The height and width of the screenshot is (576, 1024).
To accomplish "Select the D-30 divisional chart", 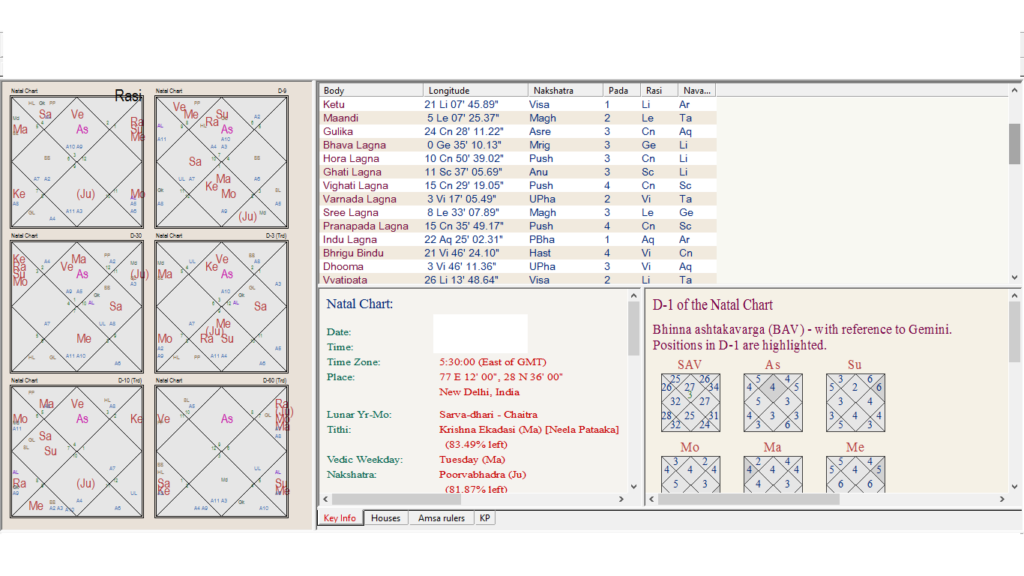I will click(77, 307).
